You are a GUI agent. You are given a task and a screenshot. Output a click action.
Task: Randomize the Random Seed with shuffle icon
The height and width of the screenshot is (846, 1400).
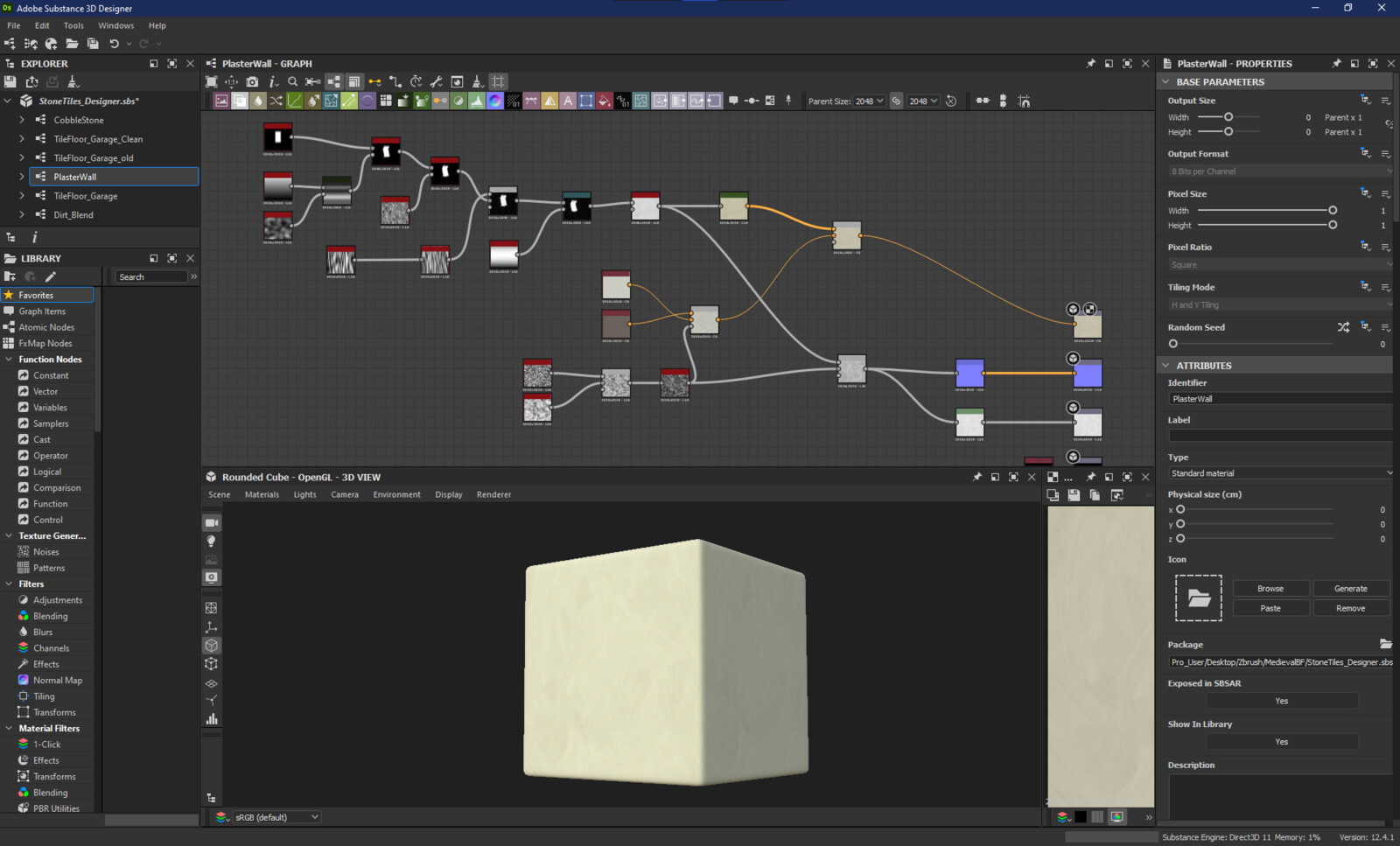coord(1343,327)
